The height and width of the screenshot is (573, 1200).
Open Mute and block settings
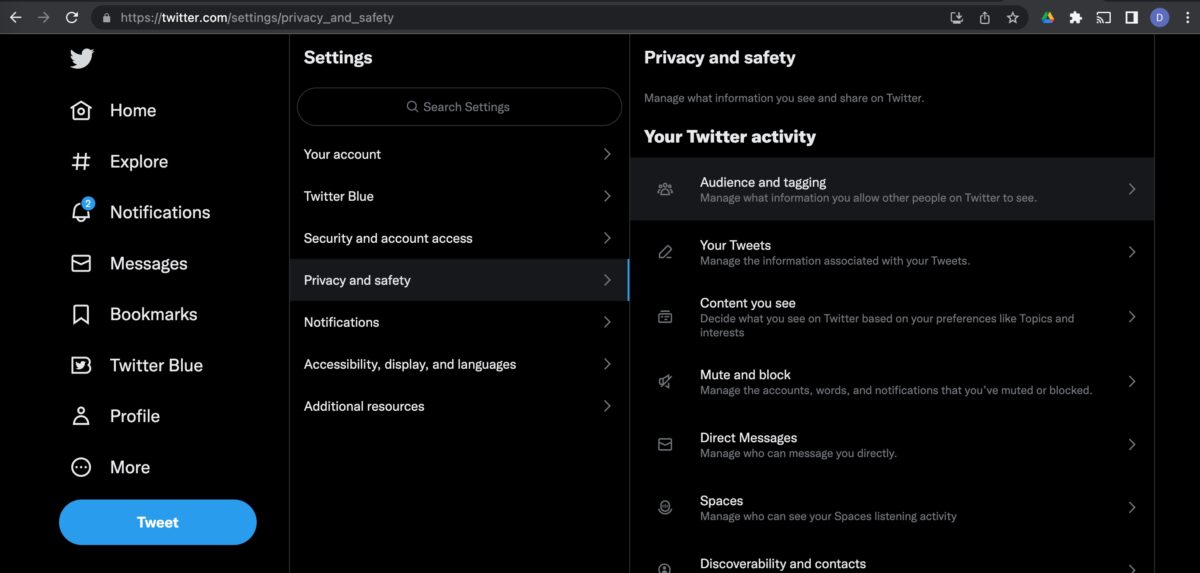tap(892, 382)
